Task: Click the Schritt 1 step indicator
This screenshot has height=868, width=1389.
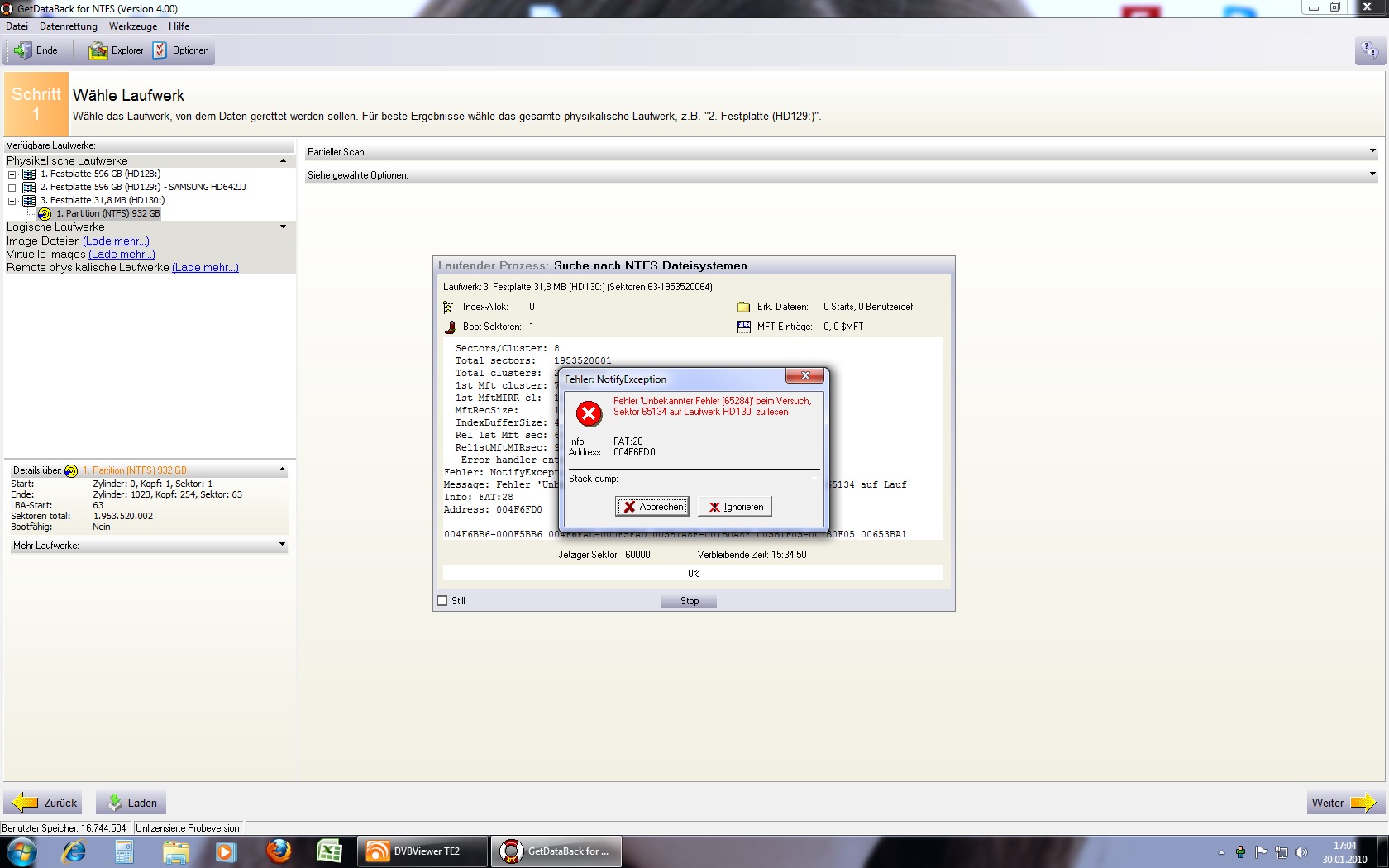Action: [x=36, y=103]
